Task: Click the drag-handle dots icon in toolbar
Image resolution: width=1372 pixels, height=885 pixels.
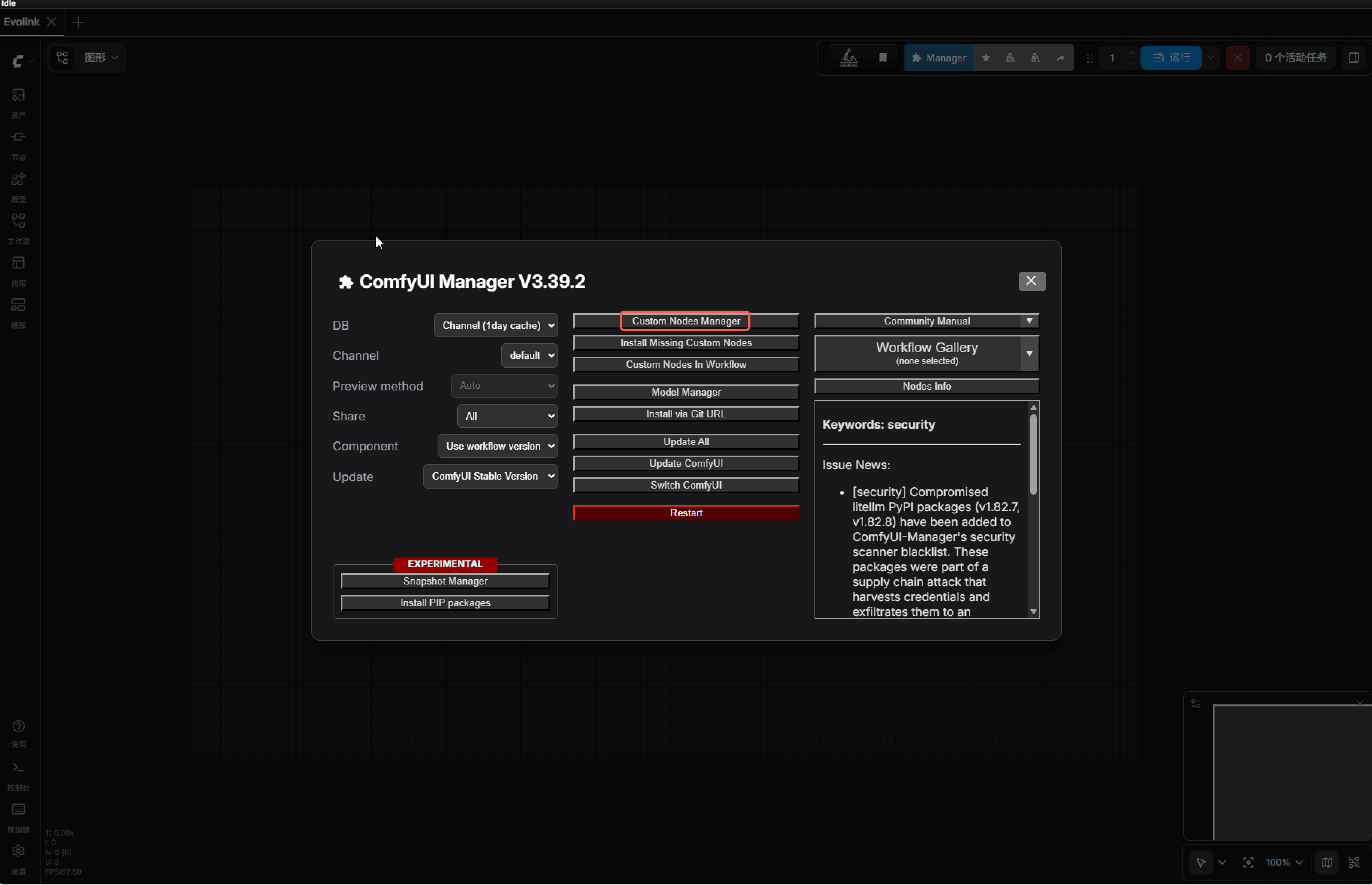Action: [x=1090, y=58]
